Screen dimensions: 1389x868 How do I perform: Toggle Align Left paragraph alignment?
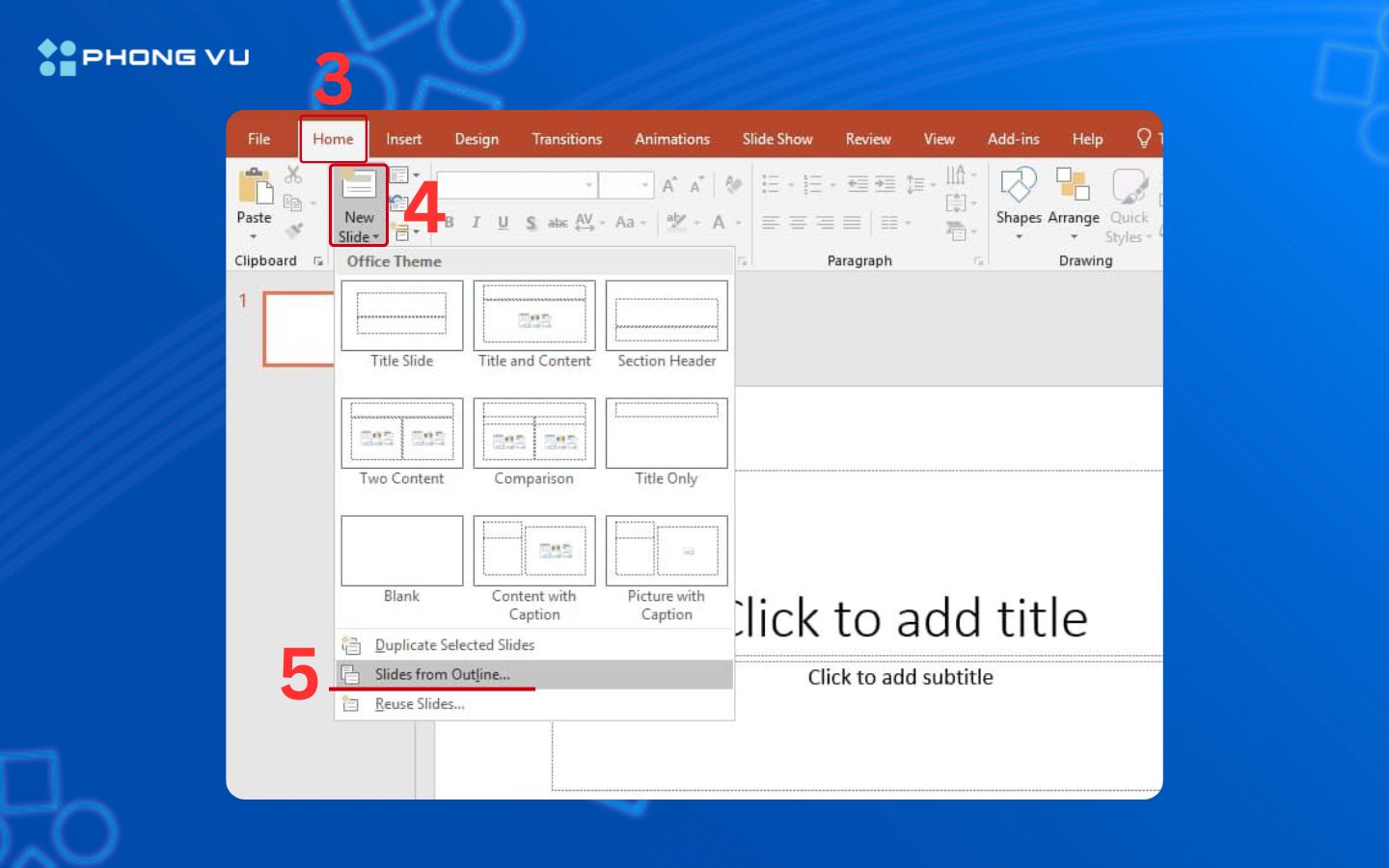[x=771, y=223]
